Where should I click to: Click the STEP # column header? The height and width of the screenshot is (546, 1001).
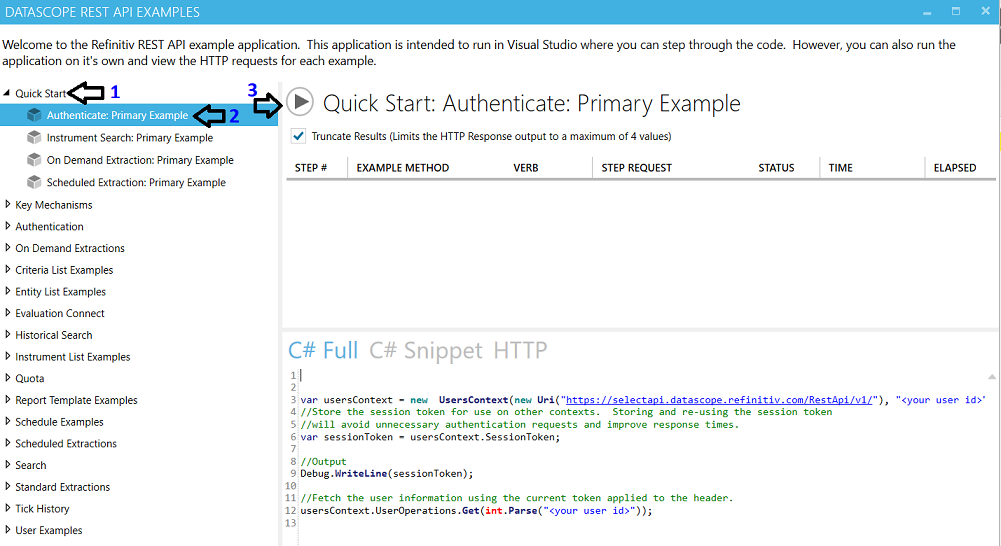[311, 168]
